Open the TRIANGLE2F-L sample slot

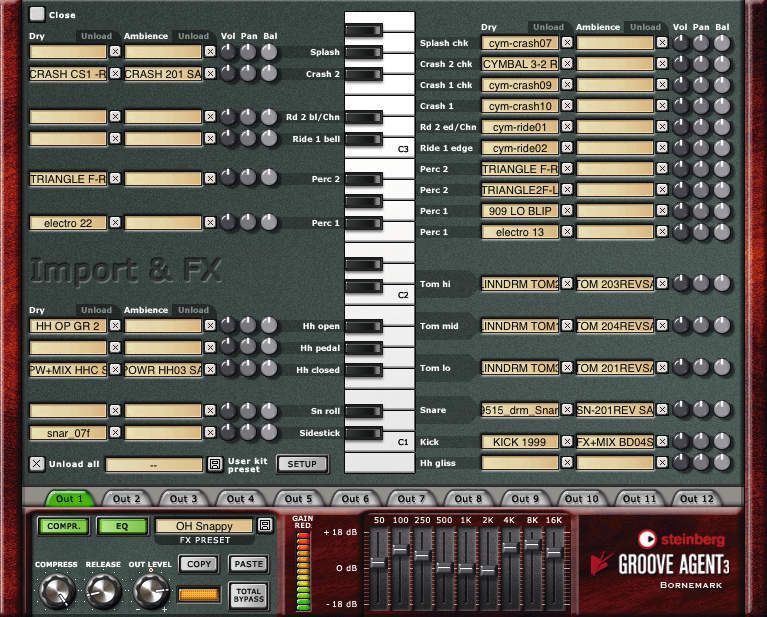click(519, 190)
